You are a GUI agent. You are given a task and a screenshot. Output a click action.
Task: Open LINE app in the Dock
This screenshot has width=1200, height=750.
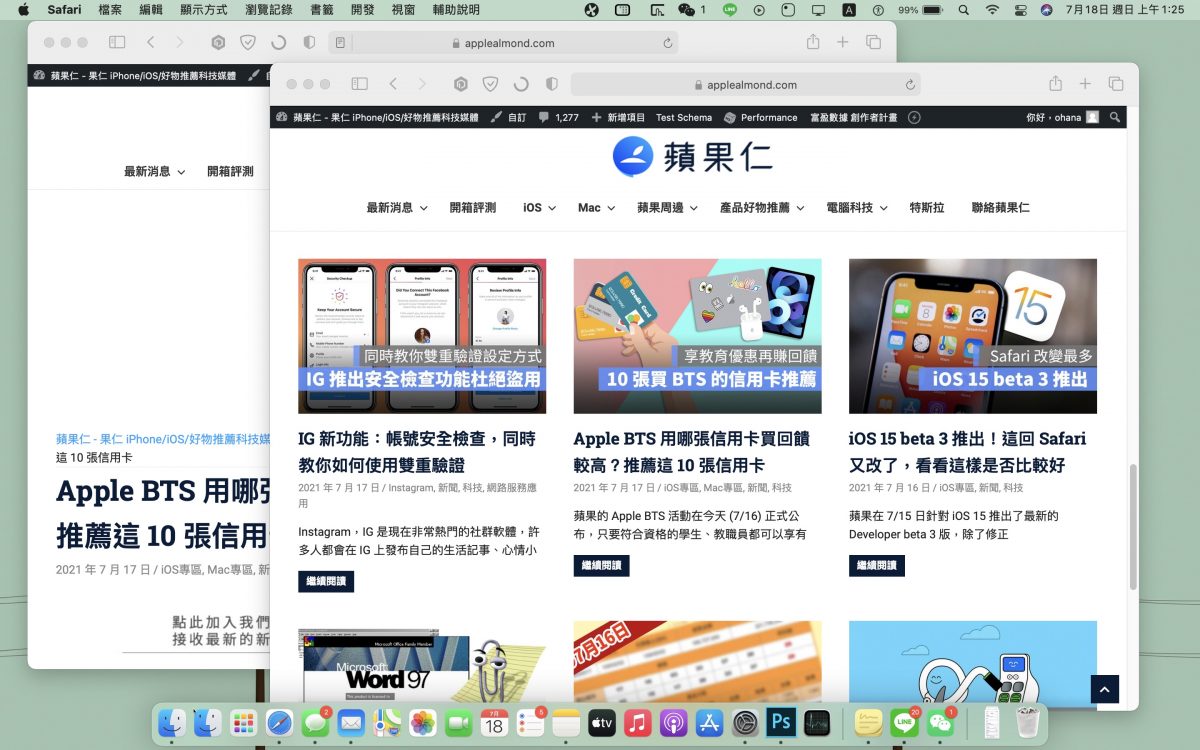905,722
